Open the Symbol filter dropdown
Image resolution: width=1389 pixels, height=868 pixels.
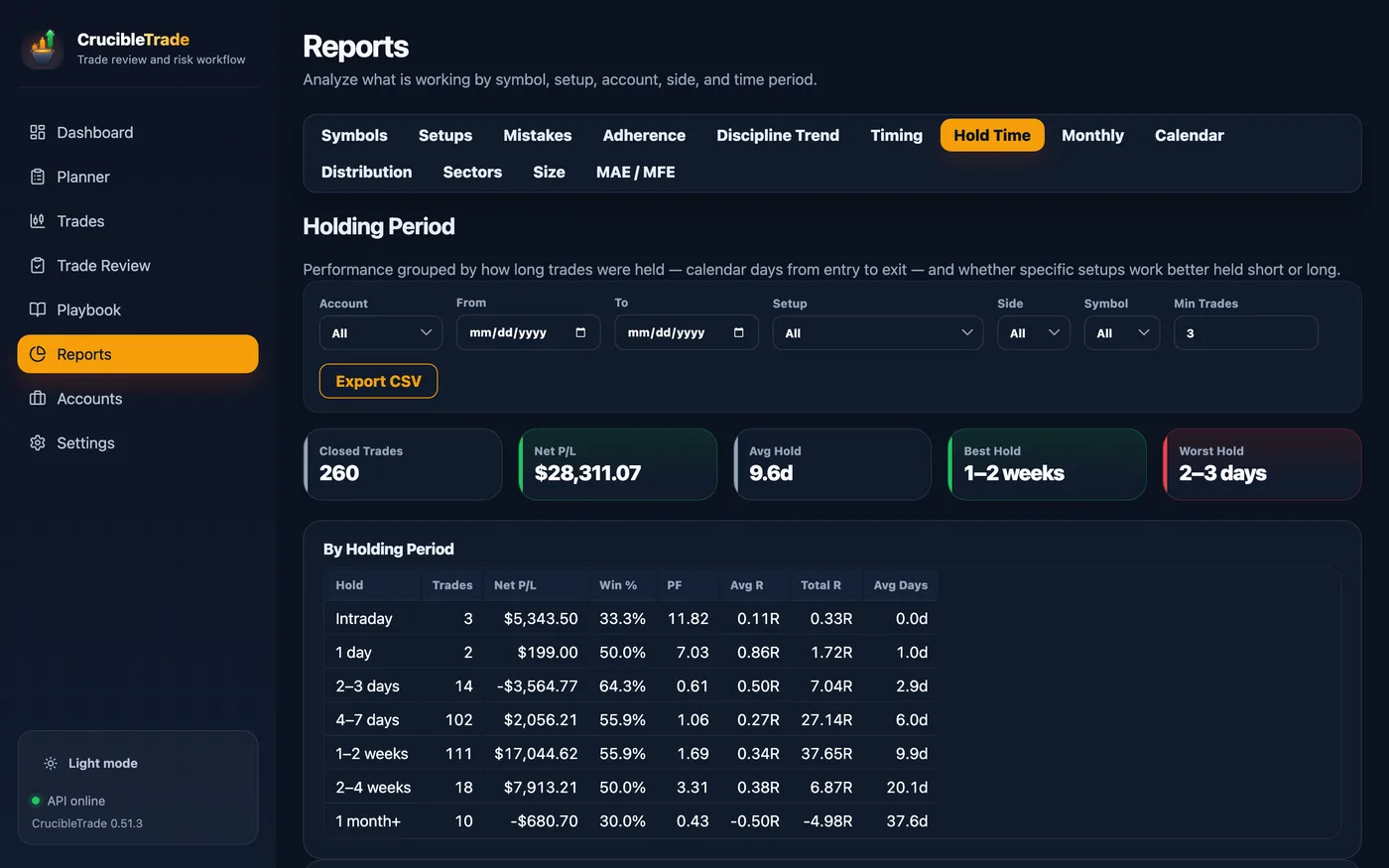(x=1122, y=332)
